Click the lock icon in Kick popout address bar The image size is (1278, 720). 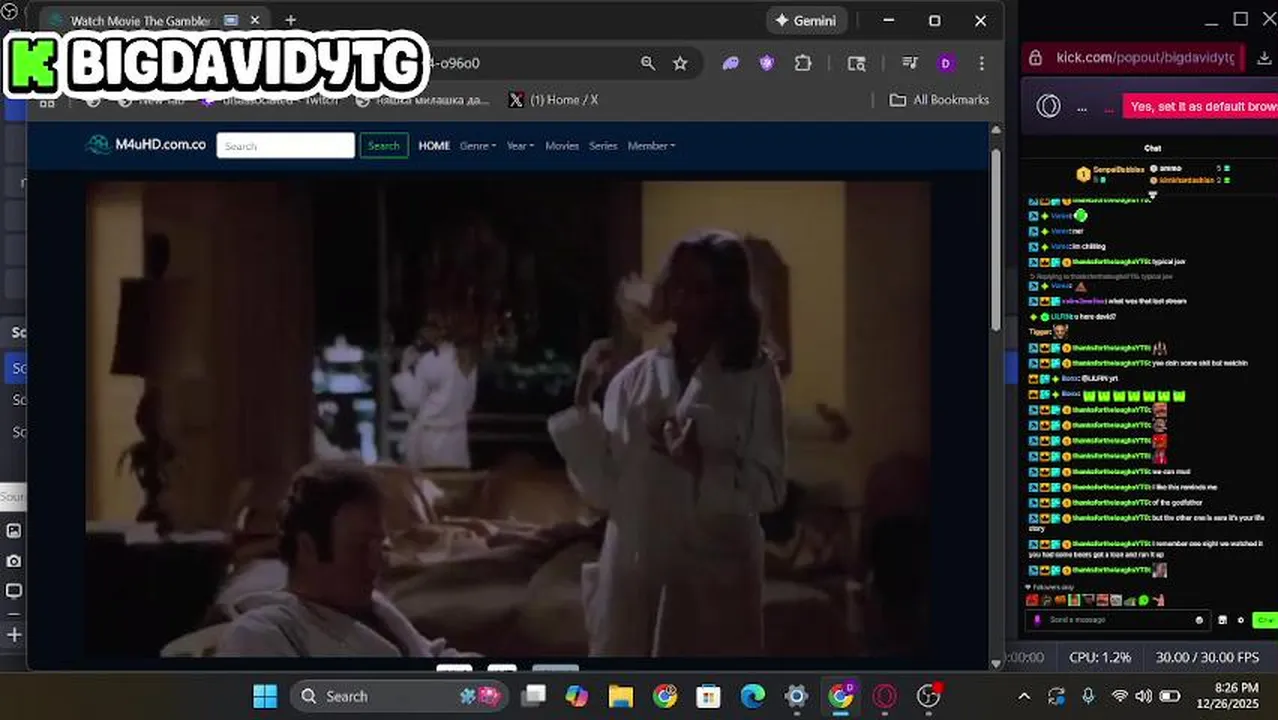click(x=1036, y=58)
